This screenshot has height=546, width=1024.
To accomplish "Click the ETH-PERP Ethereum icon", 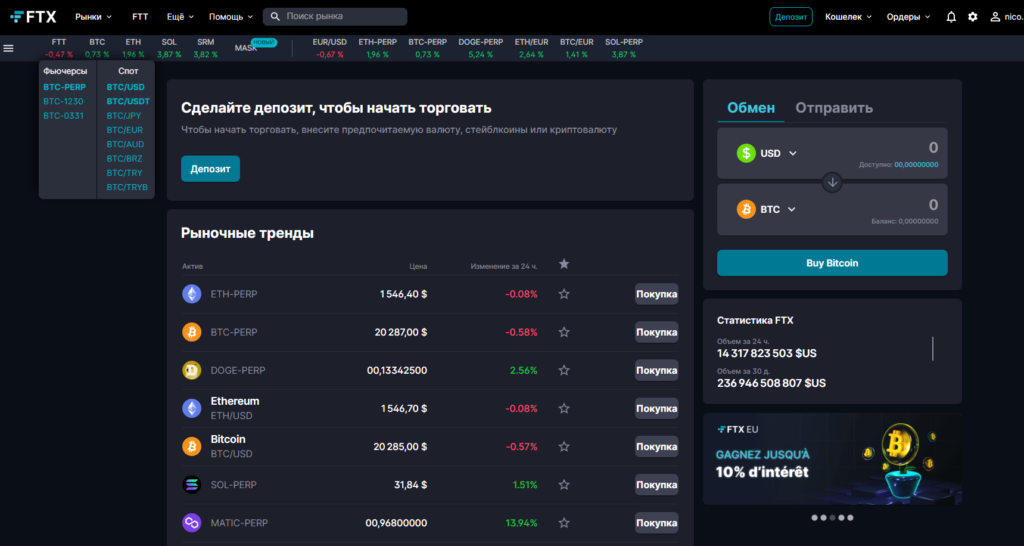I will tap(191, 294).
